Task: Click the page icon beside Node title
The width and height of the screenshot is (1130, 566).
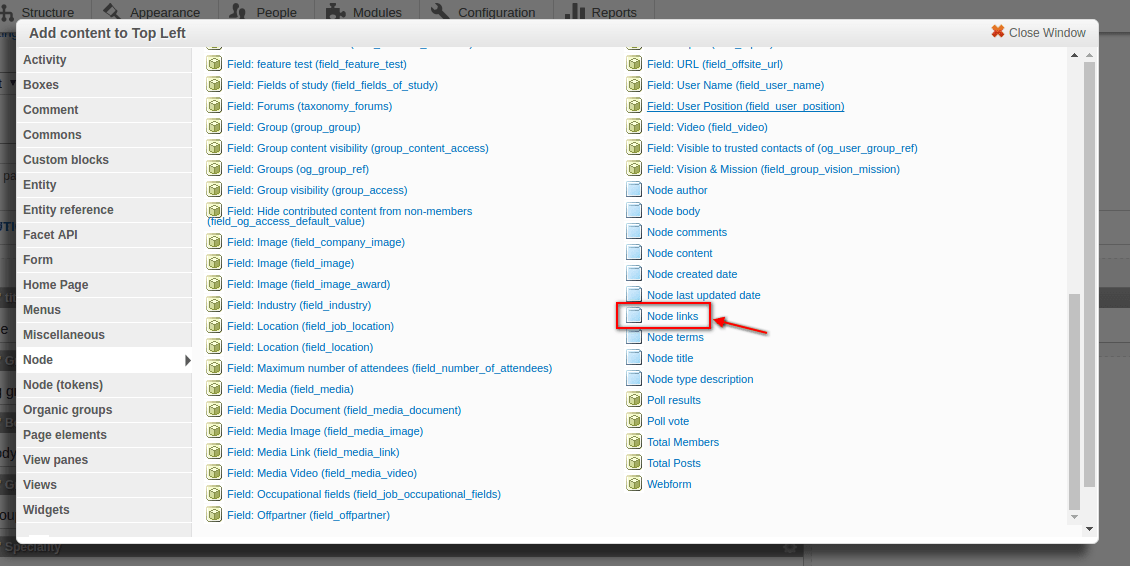Action: point(634,358)
